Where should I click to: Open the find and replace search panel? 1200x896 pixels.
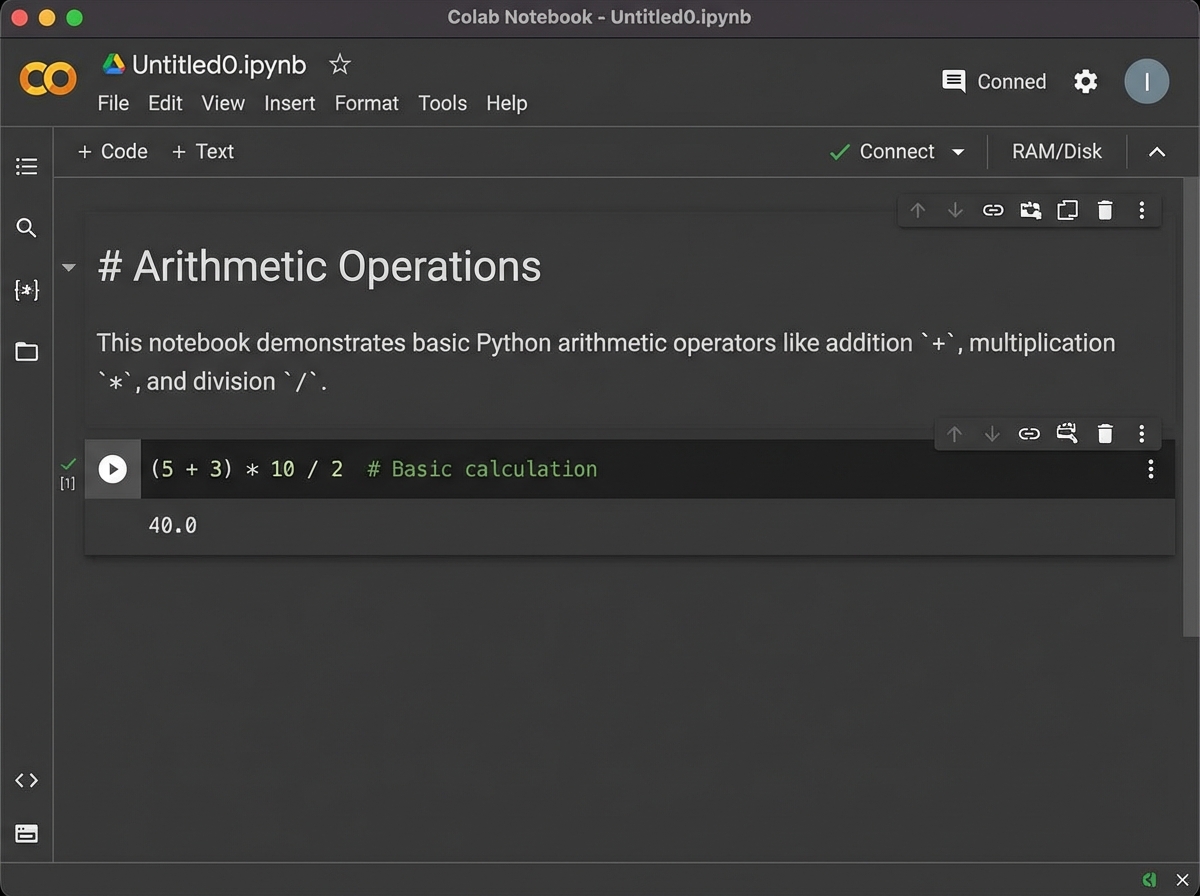tap(27, 228)
